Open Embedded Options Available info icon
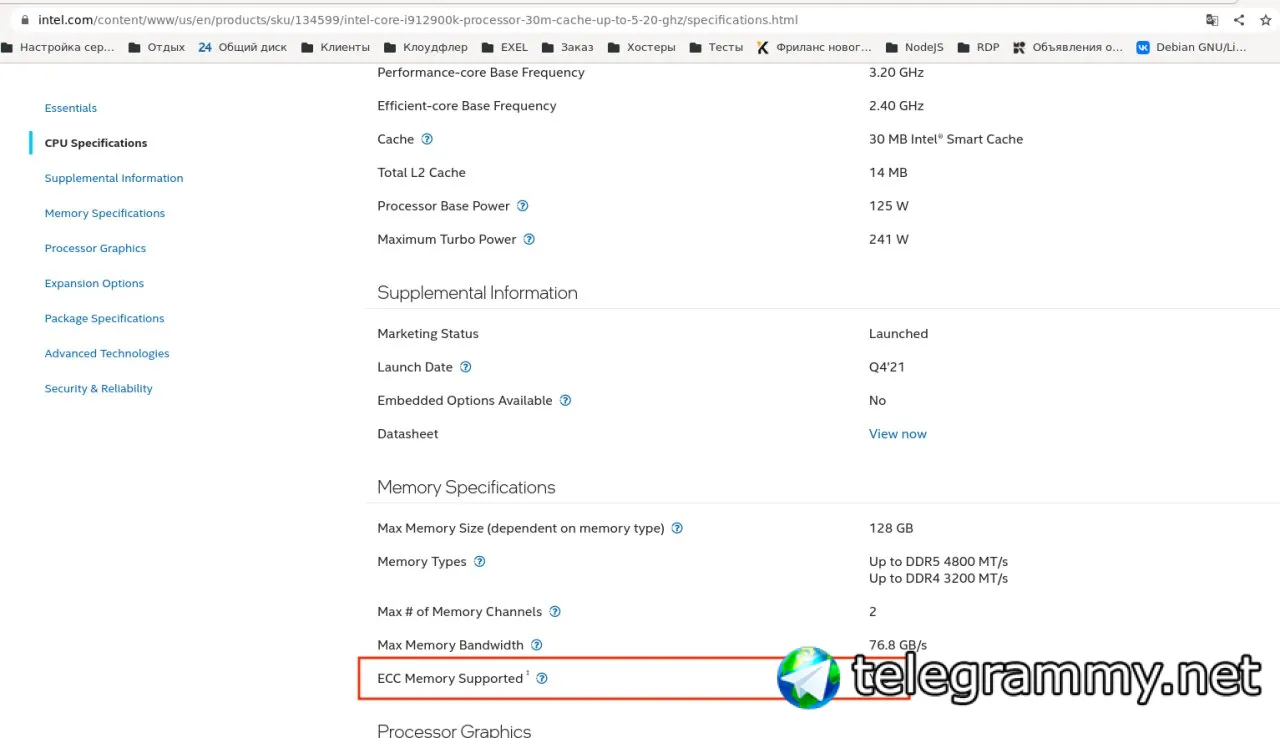Screen dimensions: 1280x738 click(x=565, y=400)
